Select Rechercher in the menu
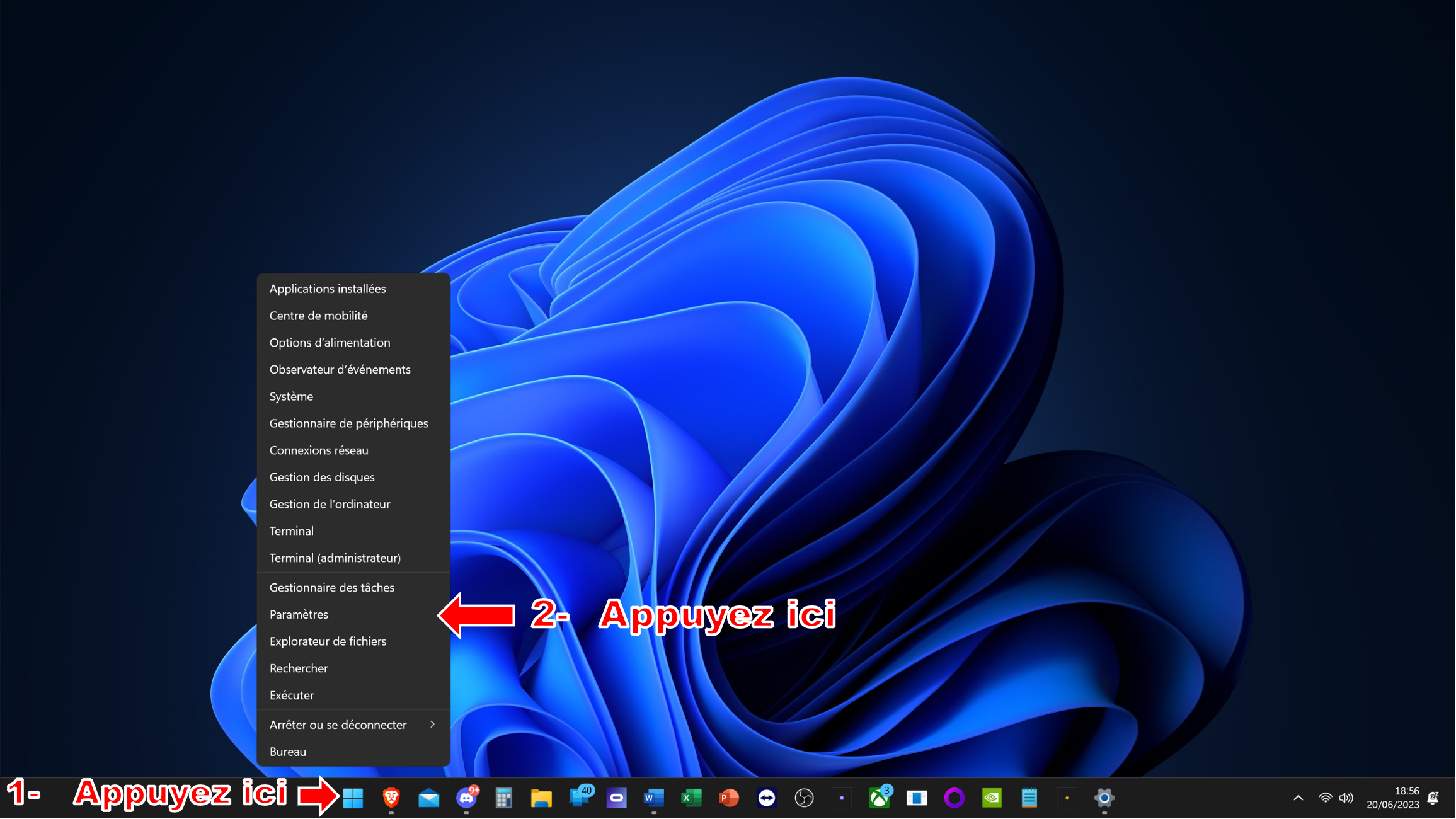This screenshot has height=819, width=1456. point(353,668)
